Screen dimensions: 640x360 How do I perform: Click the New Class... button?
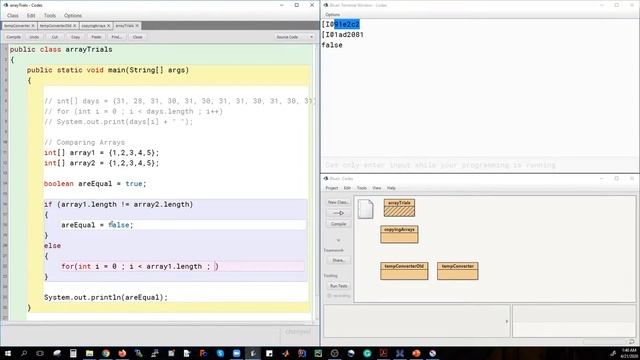(338, 202)
